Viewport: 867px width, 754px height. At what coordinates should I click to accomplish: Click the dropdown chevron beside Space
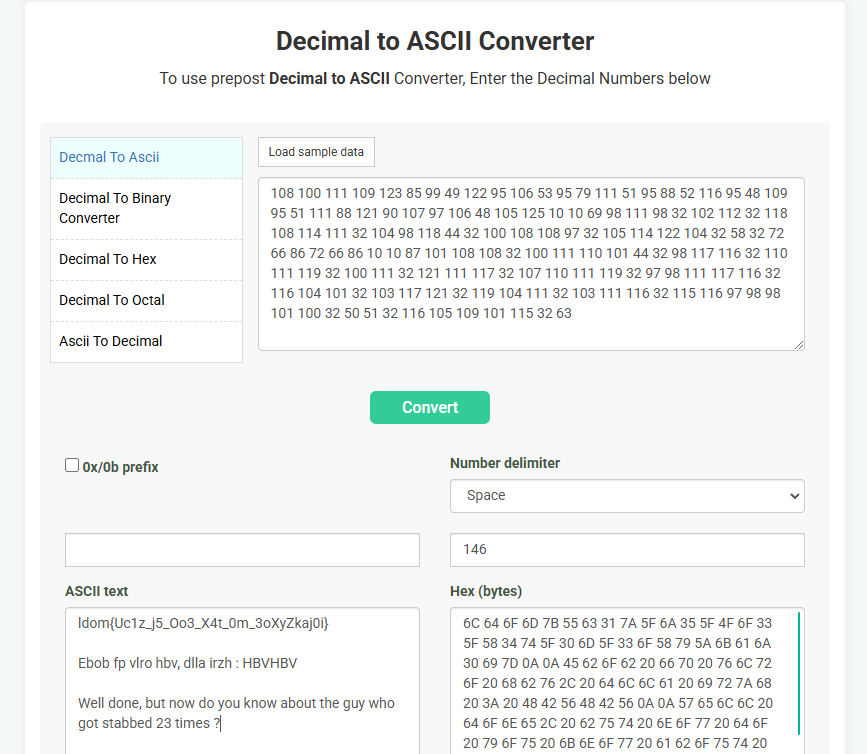tap(794, 496)
